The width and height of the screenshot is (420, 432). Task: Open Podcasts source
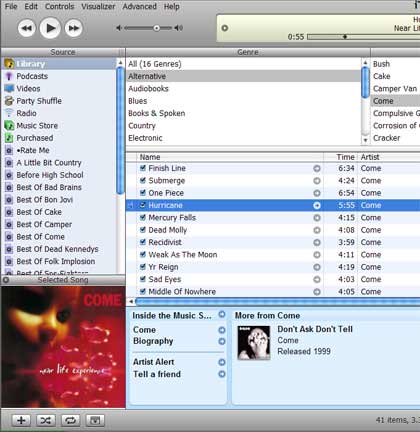click(x=59, y=76)
